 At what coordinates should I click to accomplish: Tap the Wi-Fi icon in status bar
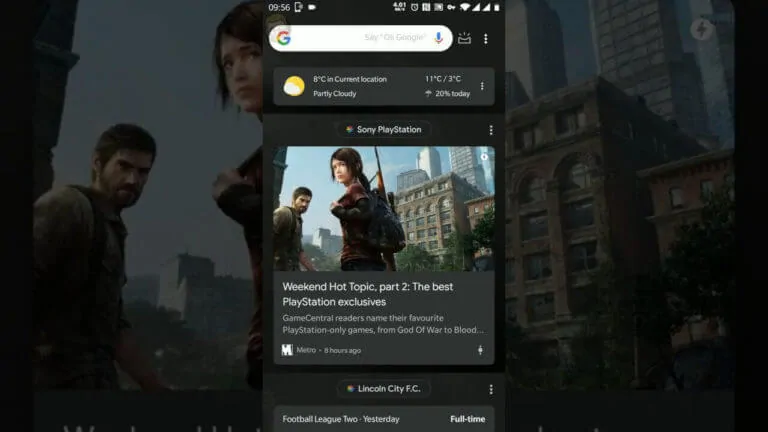click(464, 7)
